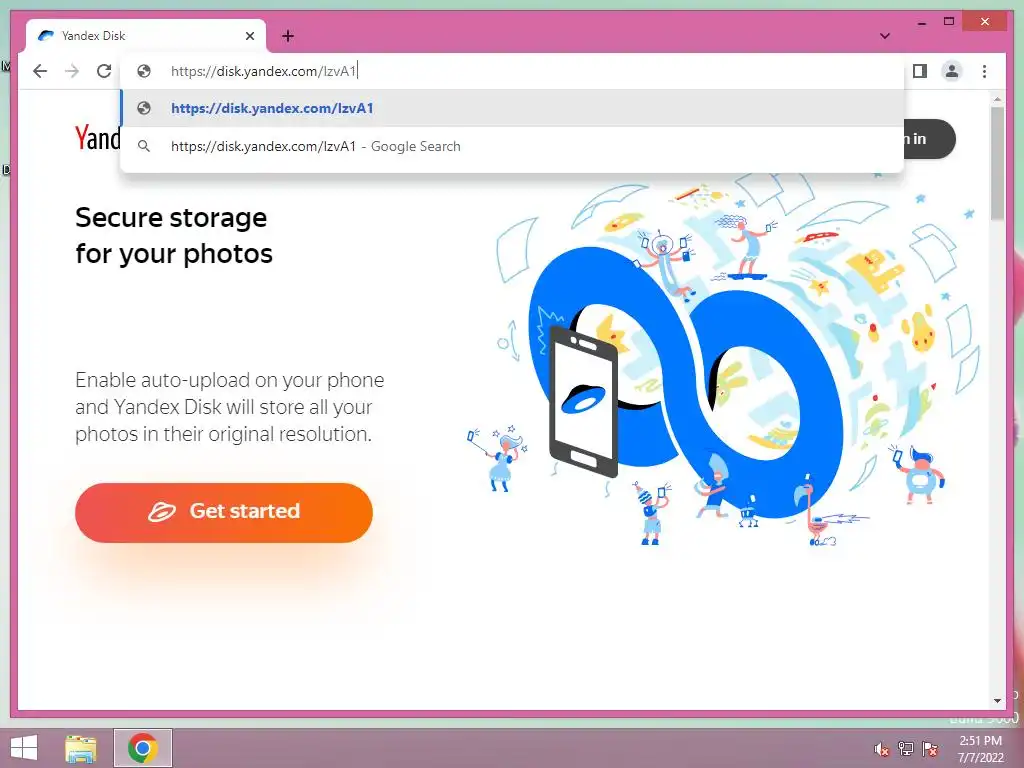1024x768 pixels.
Task: Minimize the Chrome window
Action: 921,22
